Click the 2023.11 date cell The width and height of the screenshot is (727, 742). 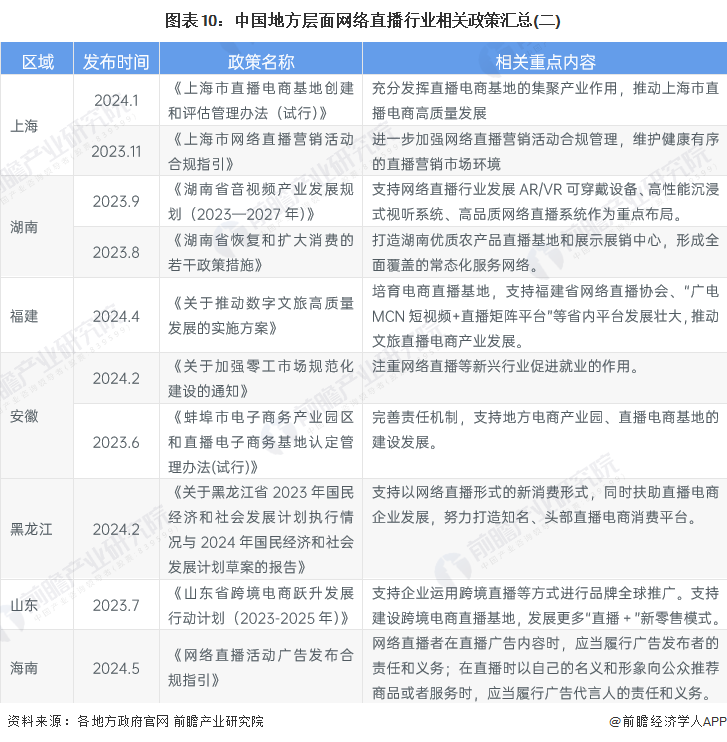[x=115, y=151]
